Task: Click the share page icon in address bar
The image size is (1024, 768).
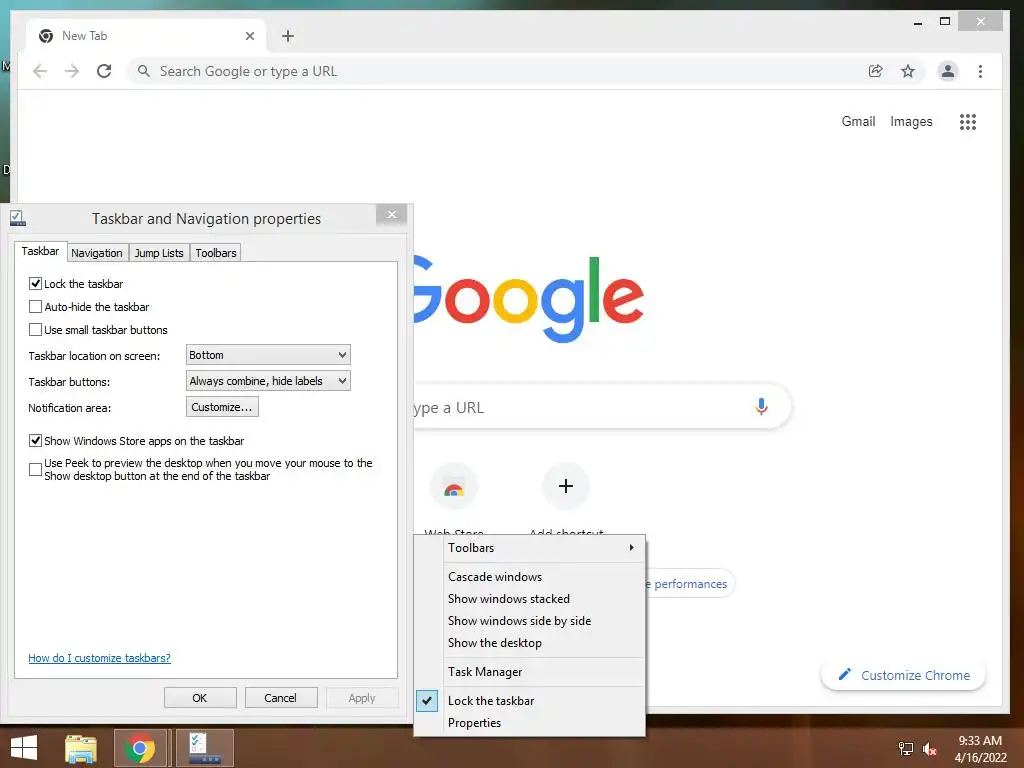Action: pos(875,71)
